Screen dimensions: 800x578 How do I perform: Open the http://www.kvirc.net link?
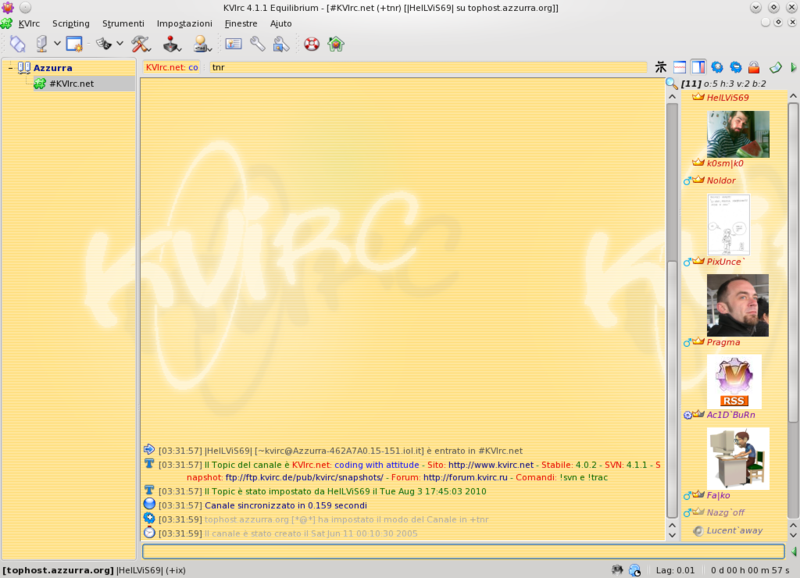point(491,465)
